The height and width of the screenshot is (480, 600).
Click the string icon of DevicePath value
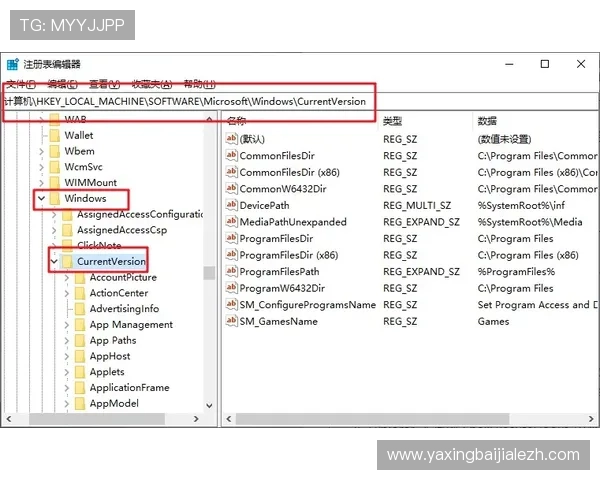click(x=231, y=205)
